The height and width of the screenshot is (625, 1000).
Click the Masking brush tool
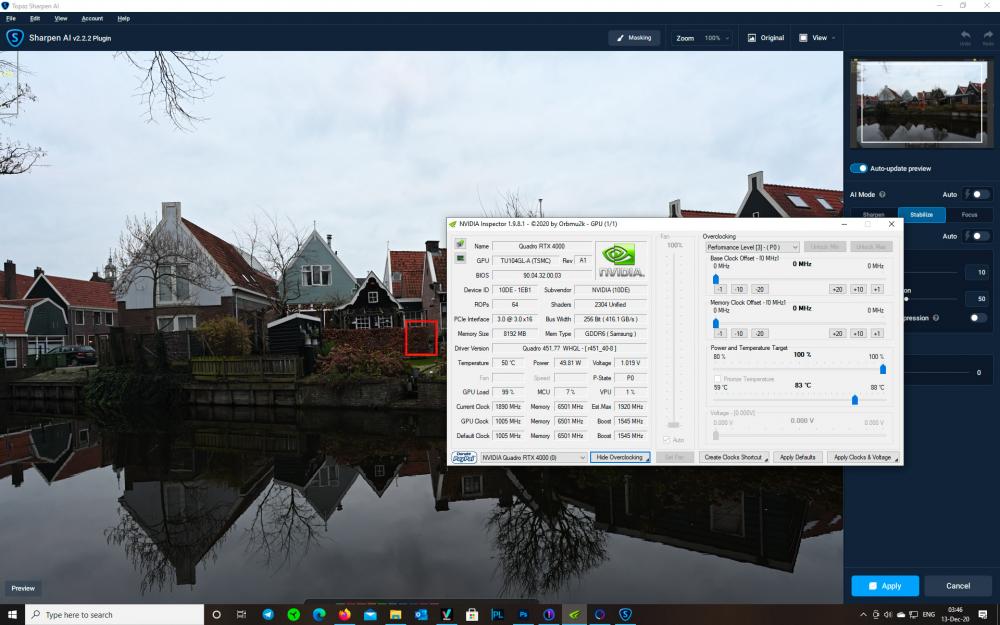click(634, 38)
